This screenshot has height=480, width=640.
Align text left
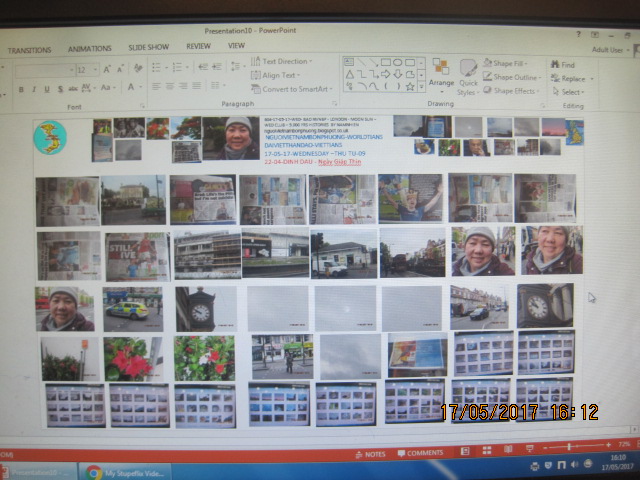[156, 86]
